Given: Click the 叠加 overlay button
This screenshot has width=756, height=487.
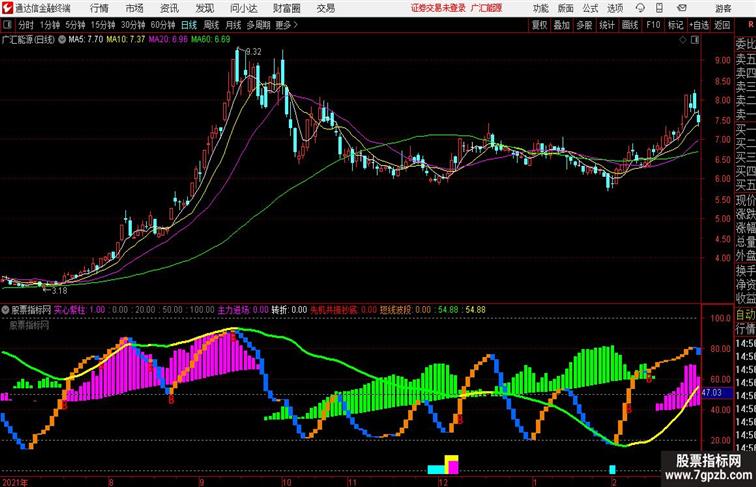Looking at the screenshot, I should point(562,25).
